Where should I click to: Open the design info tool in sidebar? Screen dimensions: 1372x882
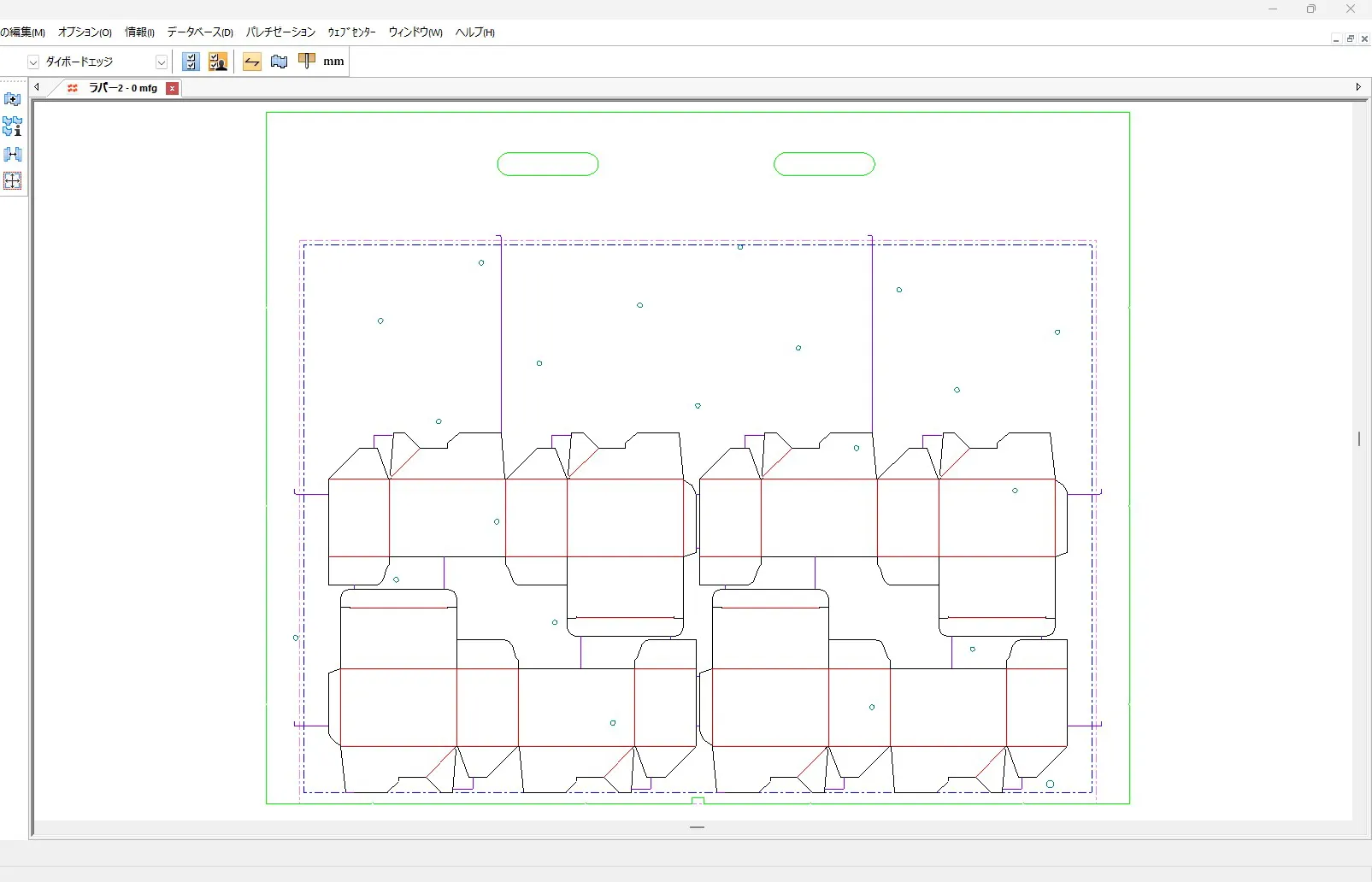(x=13, y=126)
